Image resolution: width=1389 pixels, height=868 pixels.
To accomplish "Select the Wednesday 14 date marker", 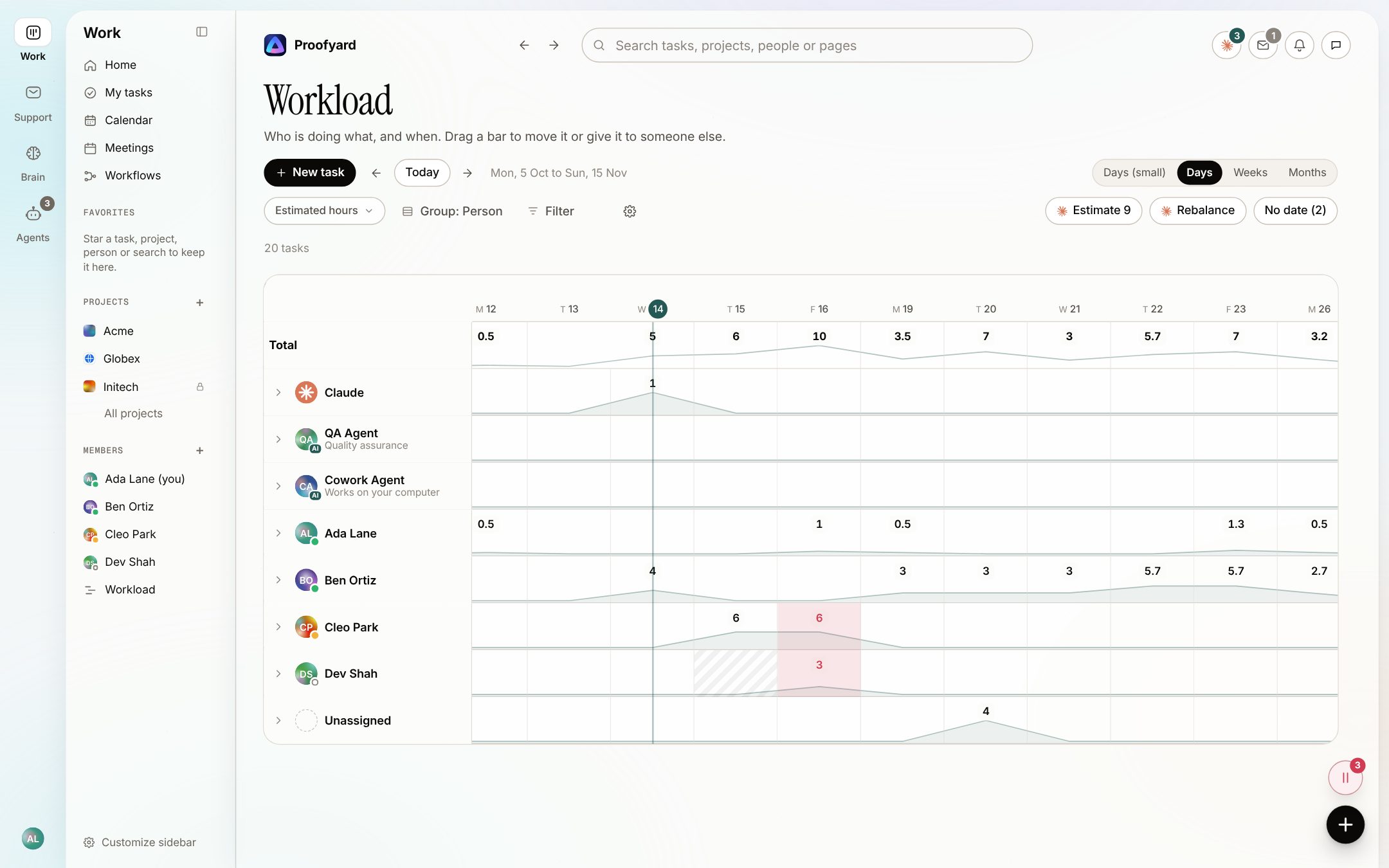I will pyautogui.click(x=657, y=309).
